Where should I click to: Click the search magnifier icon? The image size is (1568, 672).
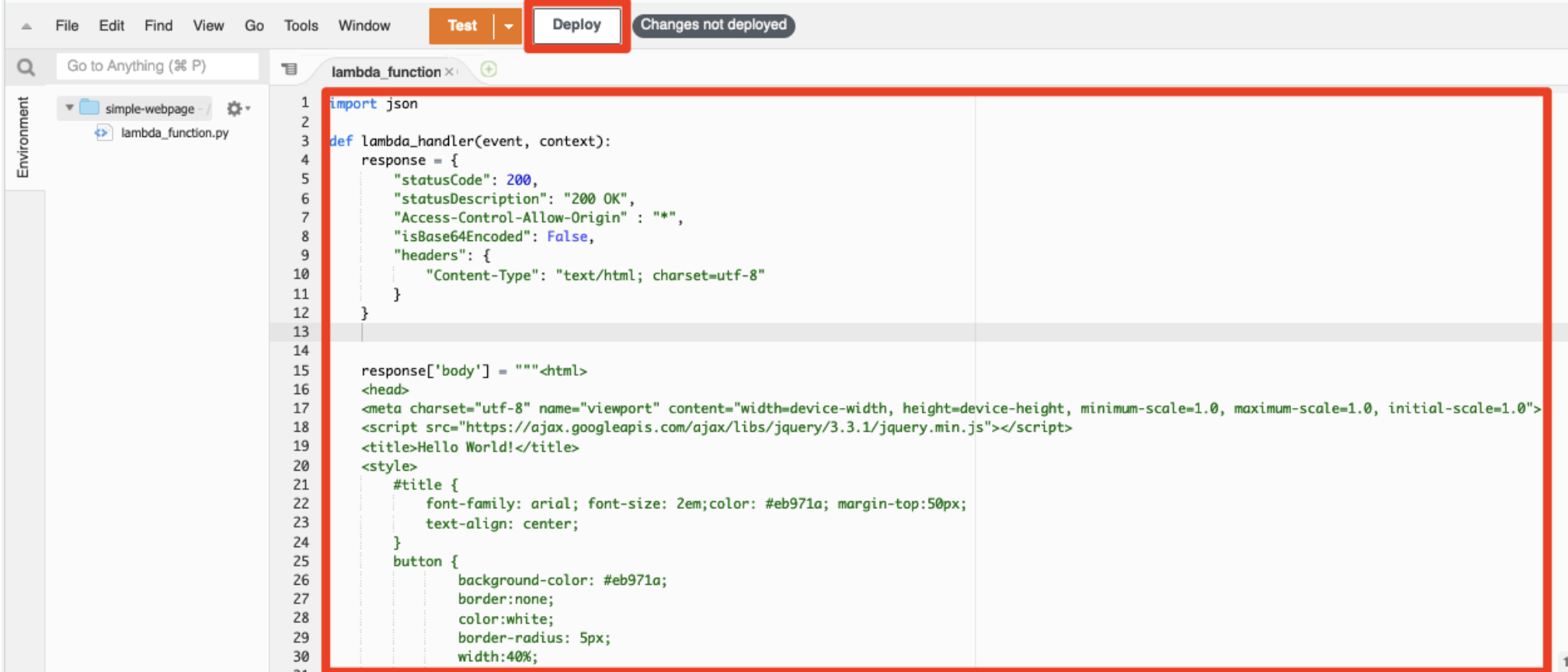26,68
